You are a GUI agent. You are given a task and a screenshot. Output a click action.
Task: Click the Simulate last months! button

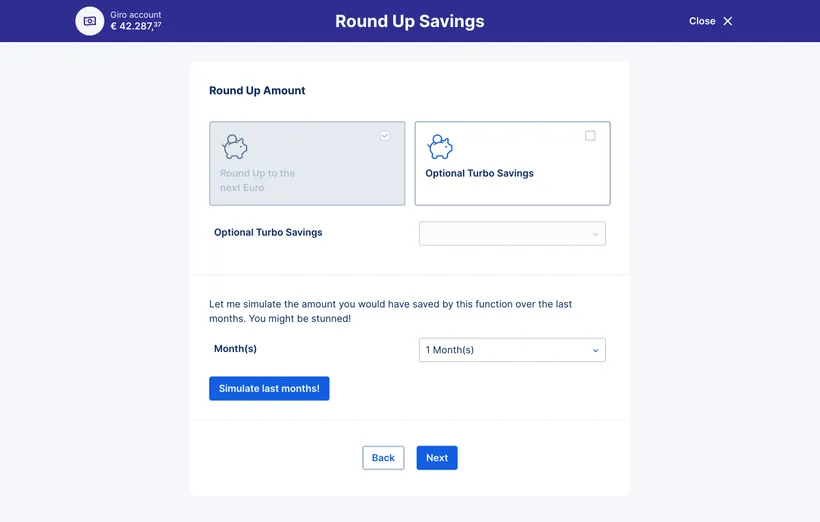click(x=269, y=389)
